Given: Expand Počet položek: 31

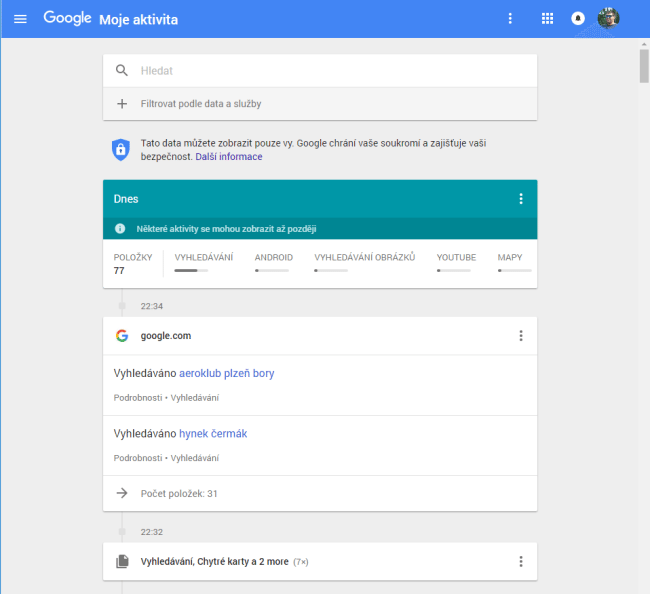Looking at the screenshot, I should click(x=320, y=493).
